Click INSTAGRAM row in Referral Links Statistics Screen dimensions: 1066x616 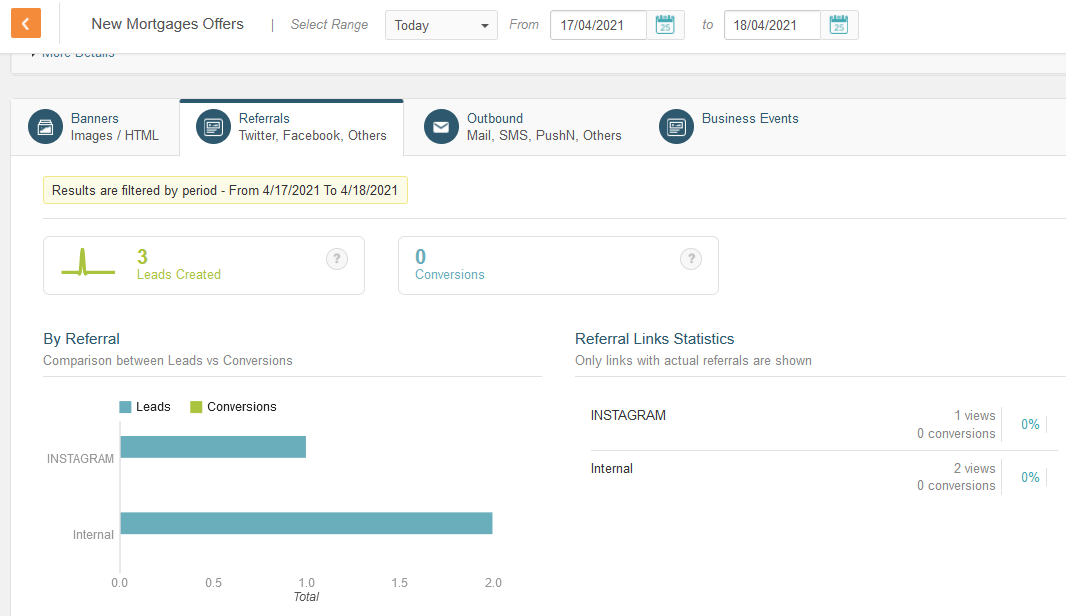pyautogui.click(x=824, y=424)
